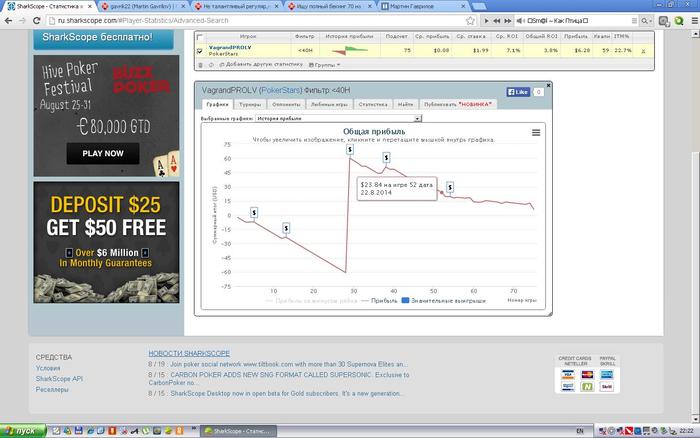
Task: Open the Windows 'пуск' Start menu
Action: 23,431
